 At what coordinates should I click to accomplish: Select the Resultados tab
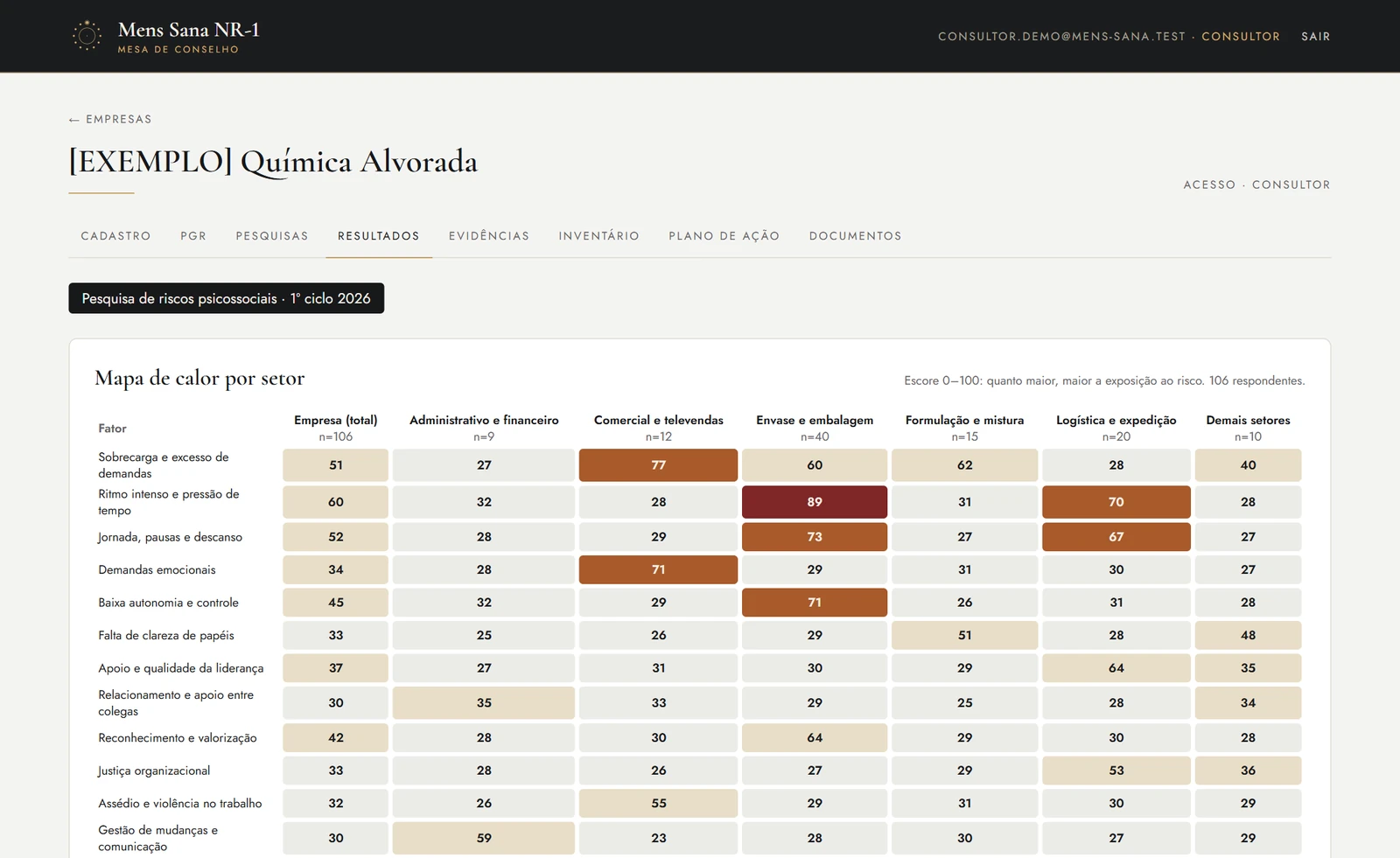click(379, 236)
